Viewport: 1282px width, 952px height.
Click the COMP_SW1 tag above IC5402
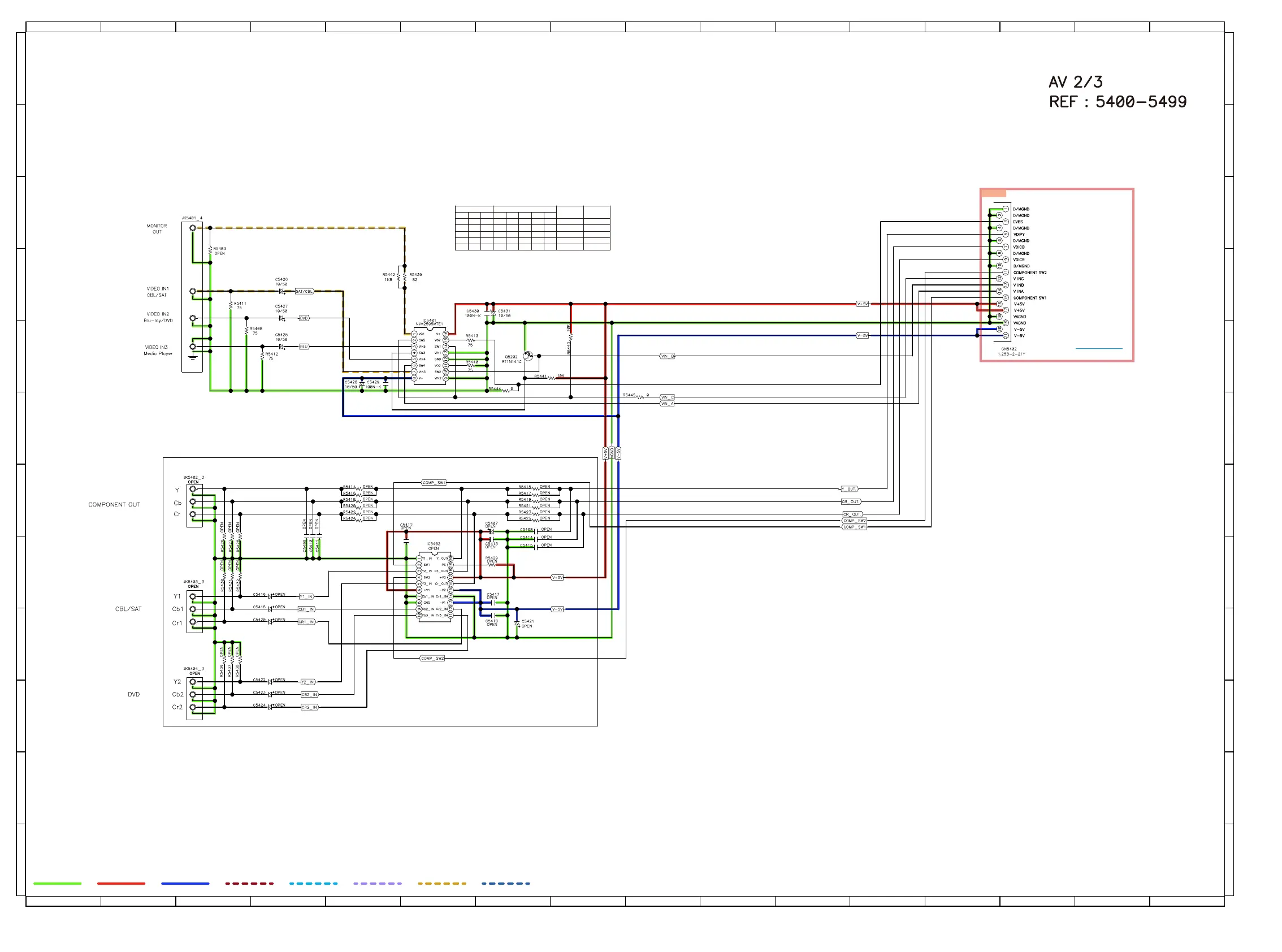click(434, 483)
